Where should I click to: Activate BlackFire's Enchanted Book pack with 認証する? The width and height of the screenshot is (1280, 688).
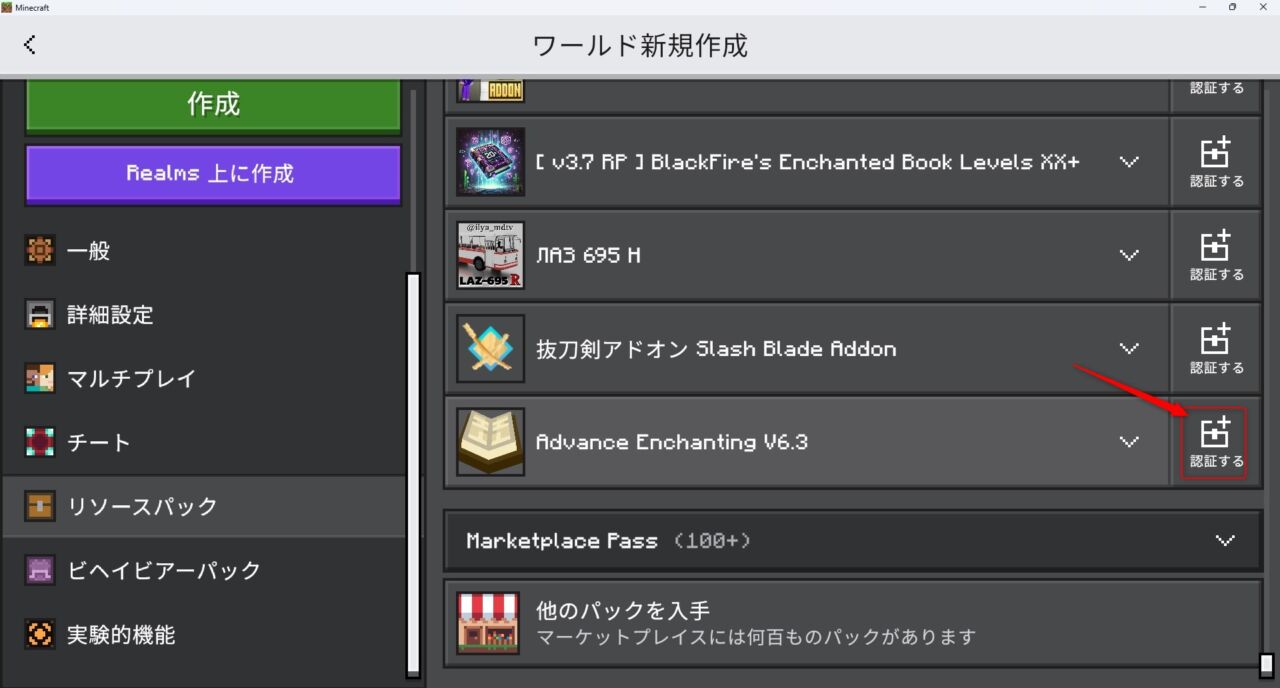[1216, 162]
